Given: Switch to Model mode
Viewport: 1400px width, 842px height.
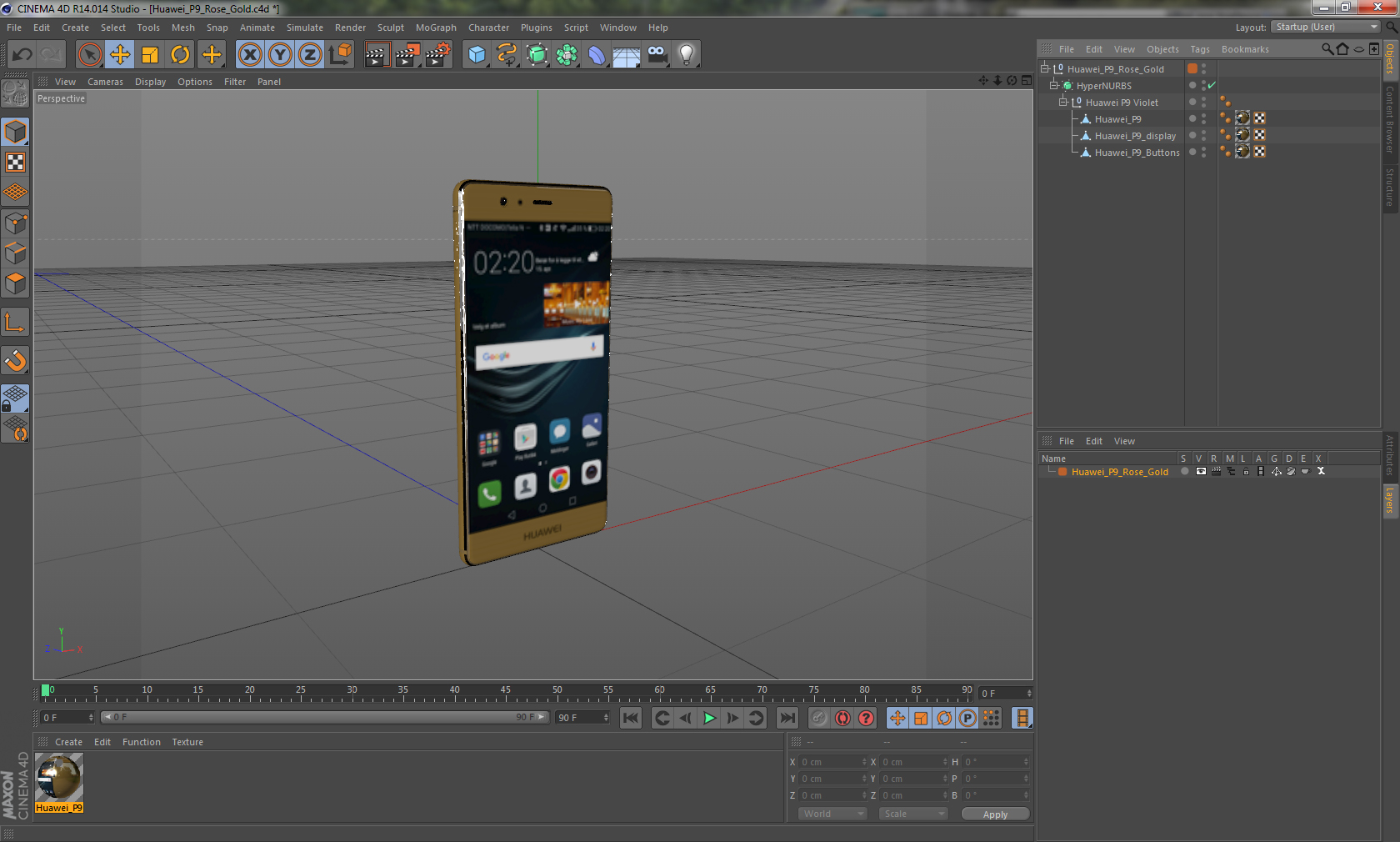Looking at the screenshot, I should pos(15,132).
